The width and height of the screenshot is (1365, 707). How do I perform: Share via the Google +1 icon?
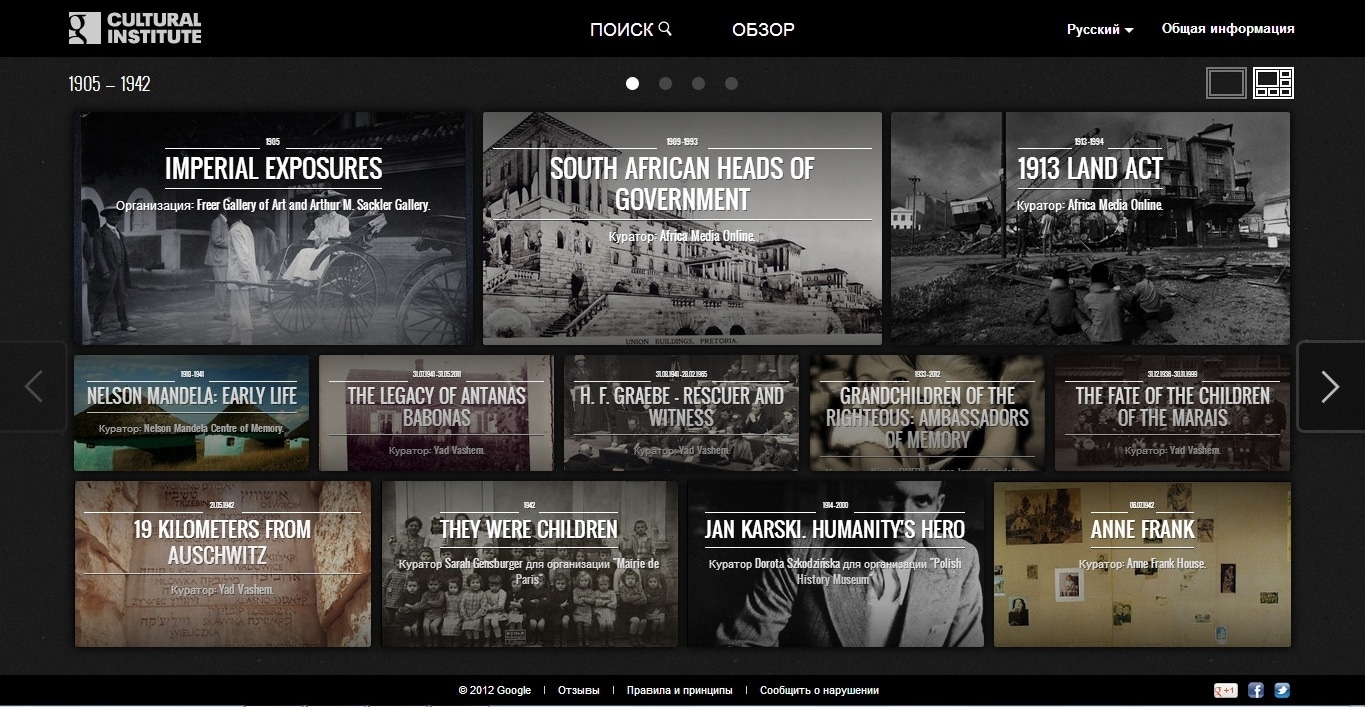click(x=1225, y=690)
